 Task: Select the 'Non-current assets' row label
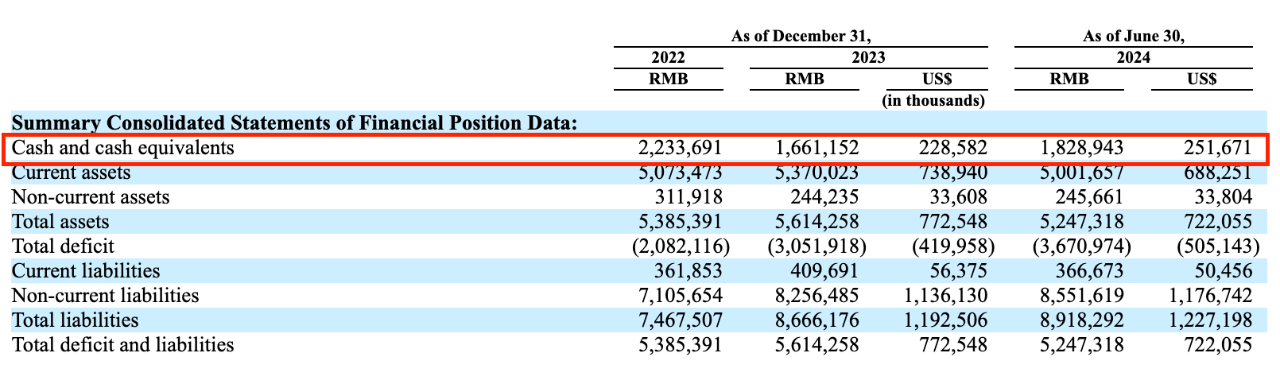point(90,197)
